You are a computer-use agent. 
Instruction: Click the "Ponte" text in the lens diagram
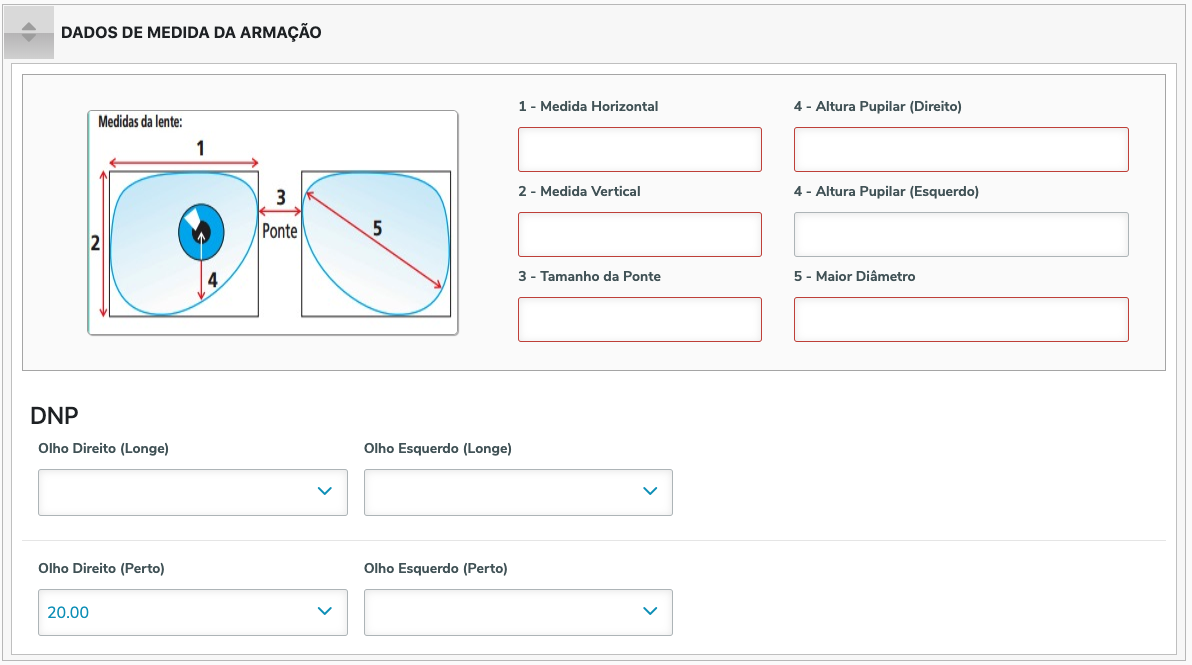tap(280, 230)
